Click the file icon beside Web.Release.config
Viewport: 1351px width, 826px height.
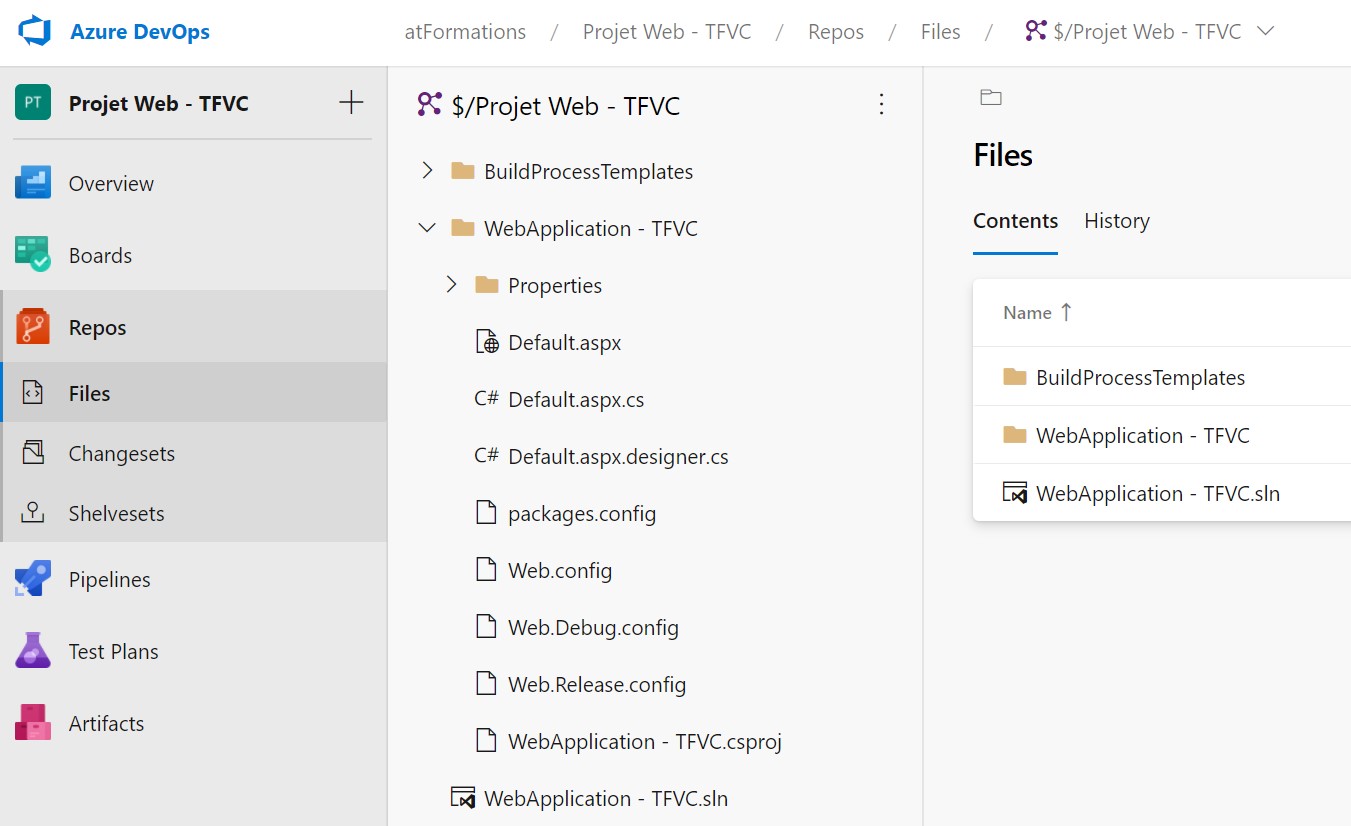[x=486, y=684]
